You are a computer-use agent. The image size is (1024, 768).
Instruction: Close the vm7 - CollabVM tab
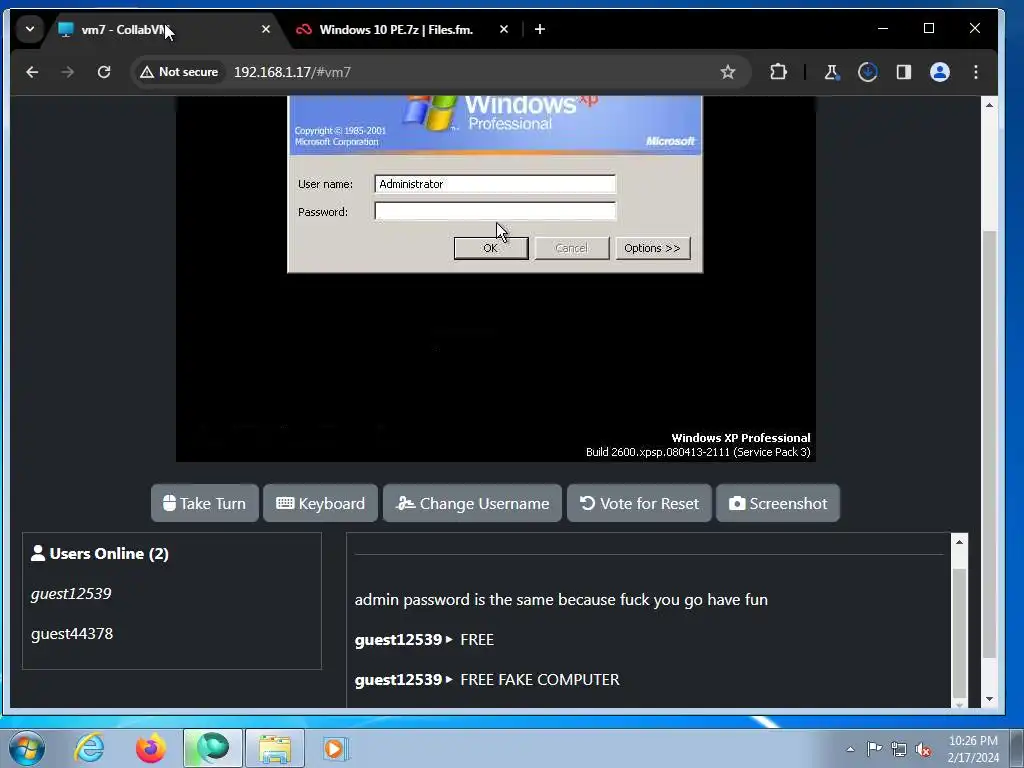pos(266,29)
